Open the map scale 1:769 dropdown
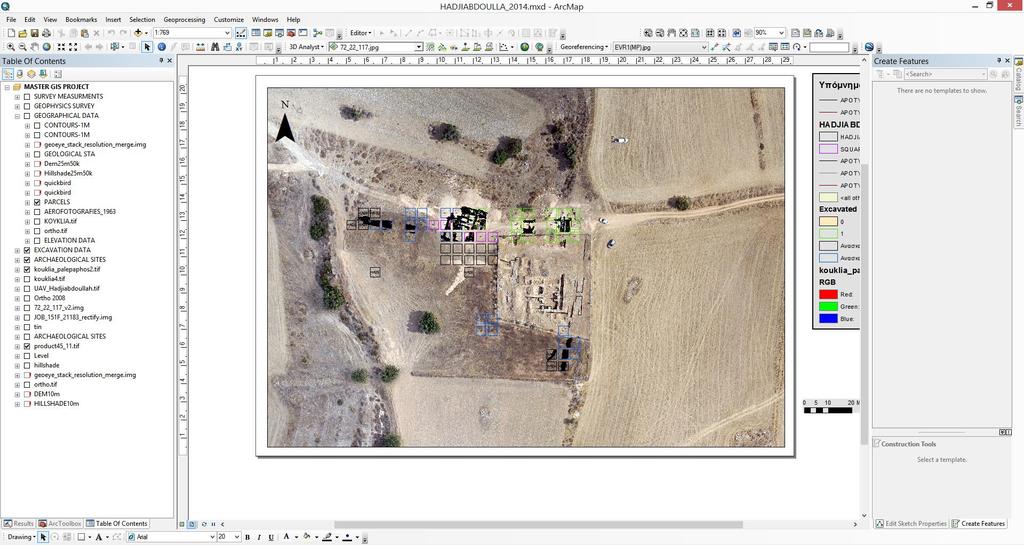The height and width of the screenshot is (545, 1024). [227, 33]
